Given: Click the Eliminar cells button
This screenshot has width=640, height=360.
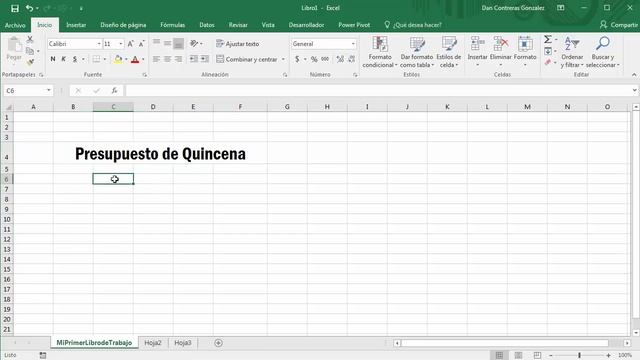Looking at the screenshot, I should [500, 52].
